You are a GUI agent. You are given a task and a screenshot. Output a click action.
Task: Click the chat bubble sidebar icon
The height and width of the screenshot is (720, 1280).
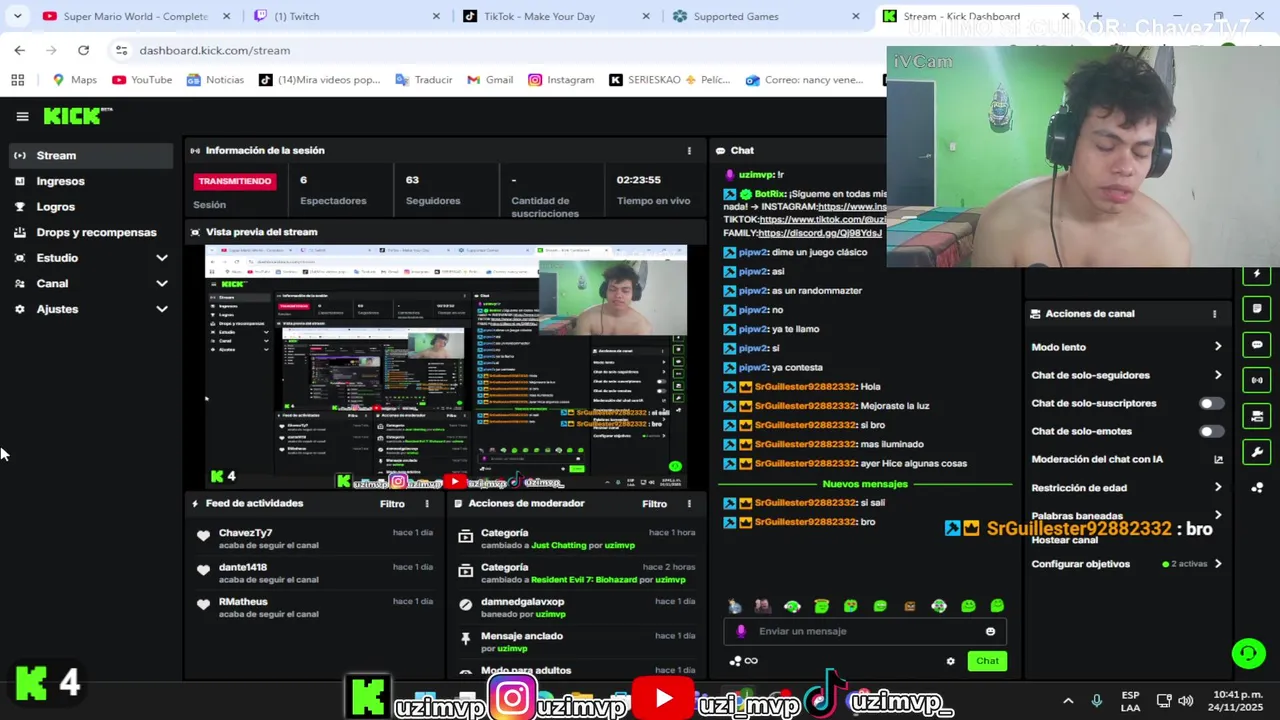click(x=1257, y=345)
